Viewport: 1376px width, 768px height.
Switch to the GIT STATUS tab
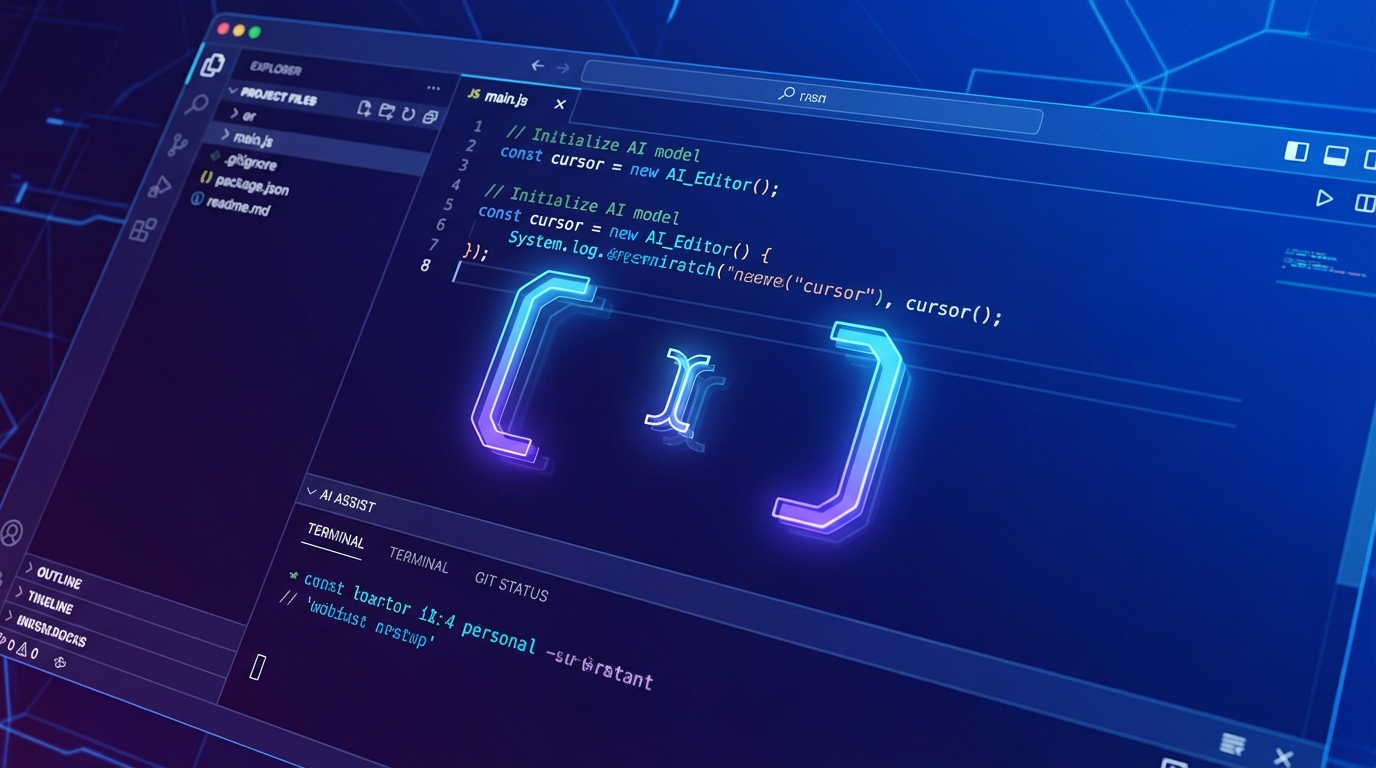(511, 586)
